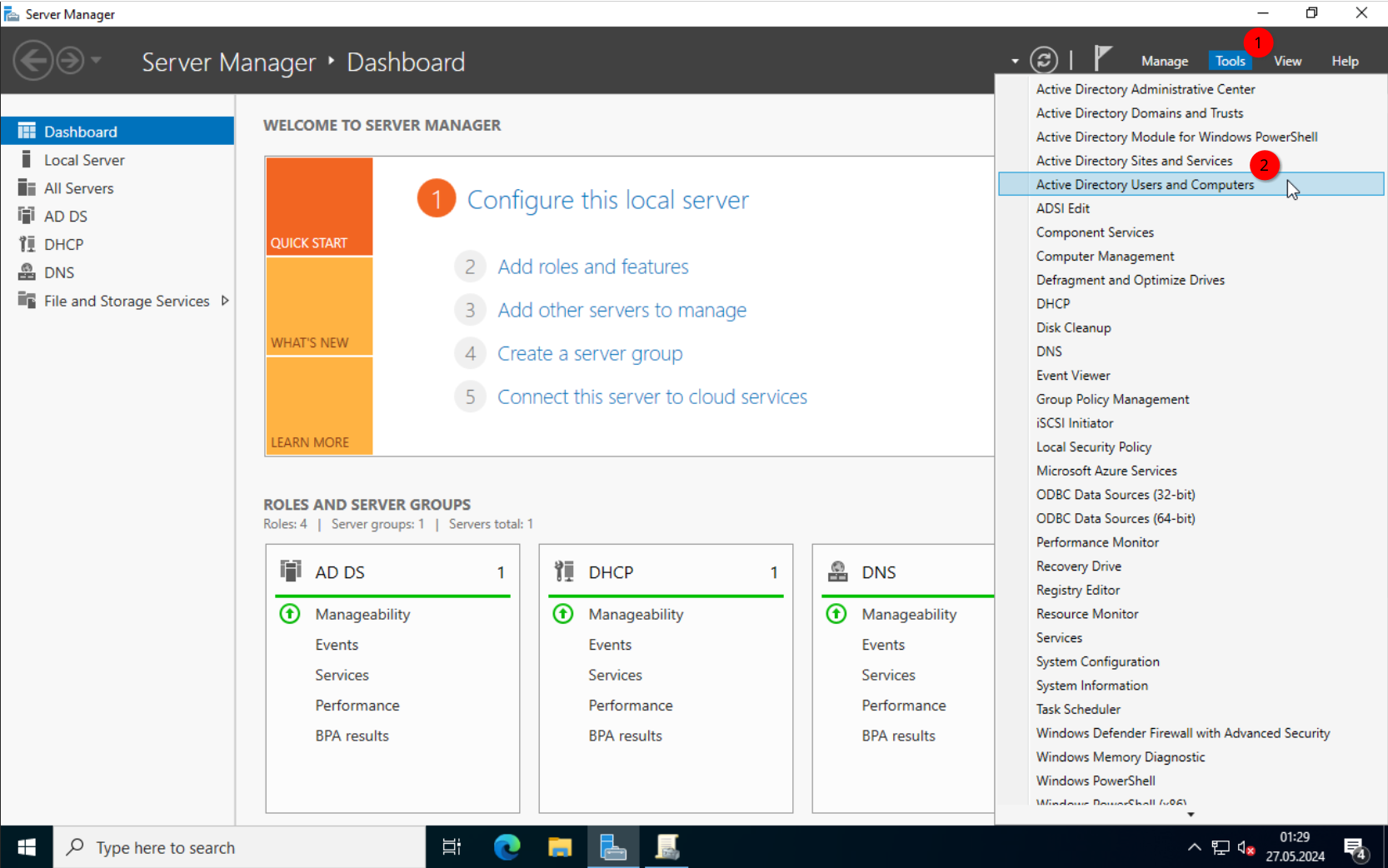The image size is (1388, 868).
Task: Click the File and Storage Services icon
Action: pos(27,300)
